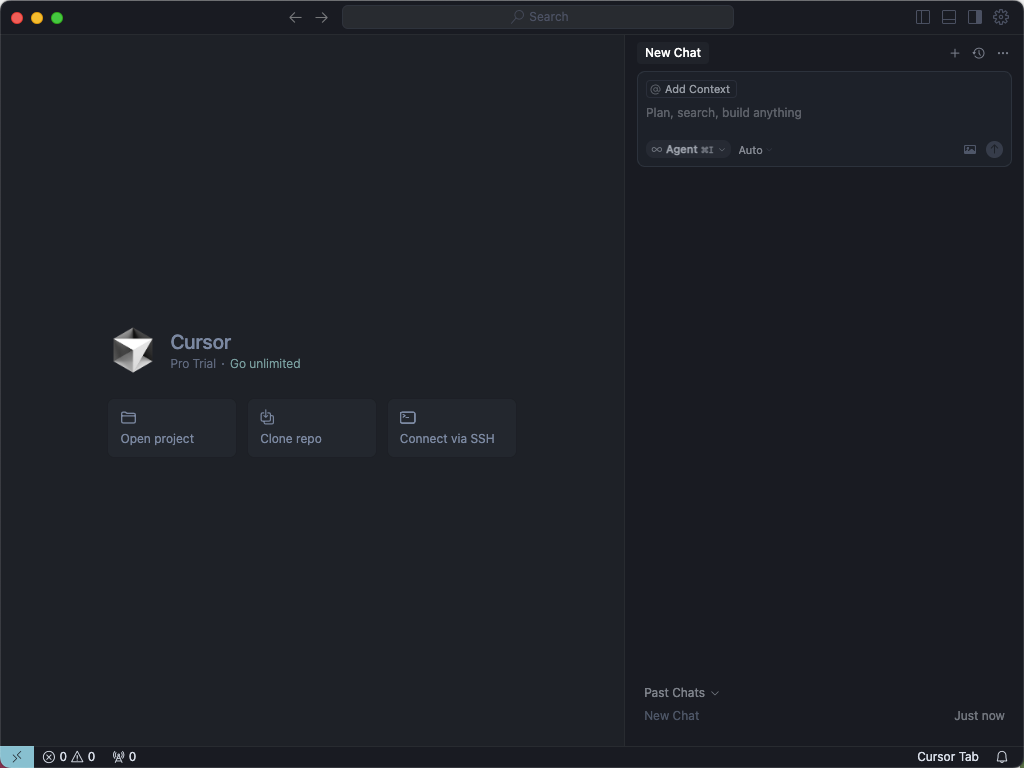The height and width of the screenshot is (768, 1024).
Task: Open the Agent mode dropdown
Action: (688, 150)
